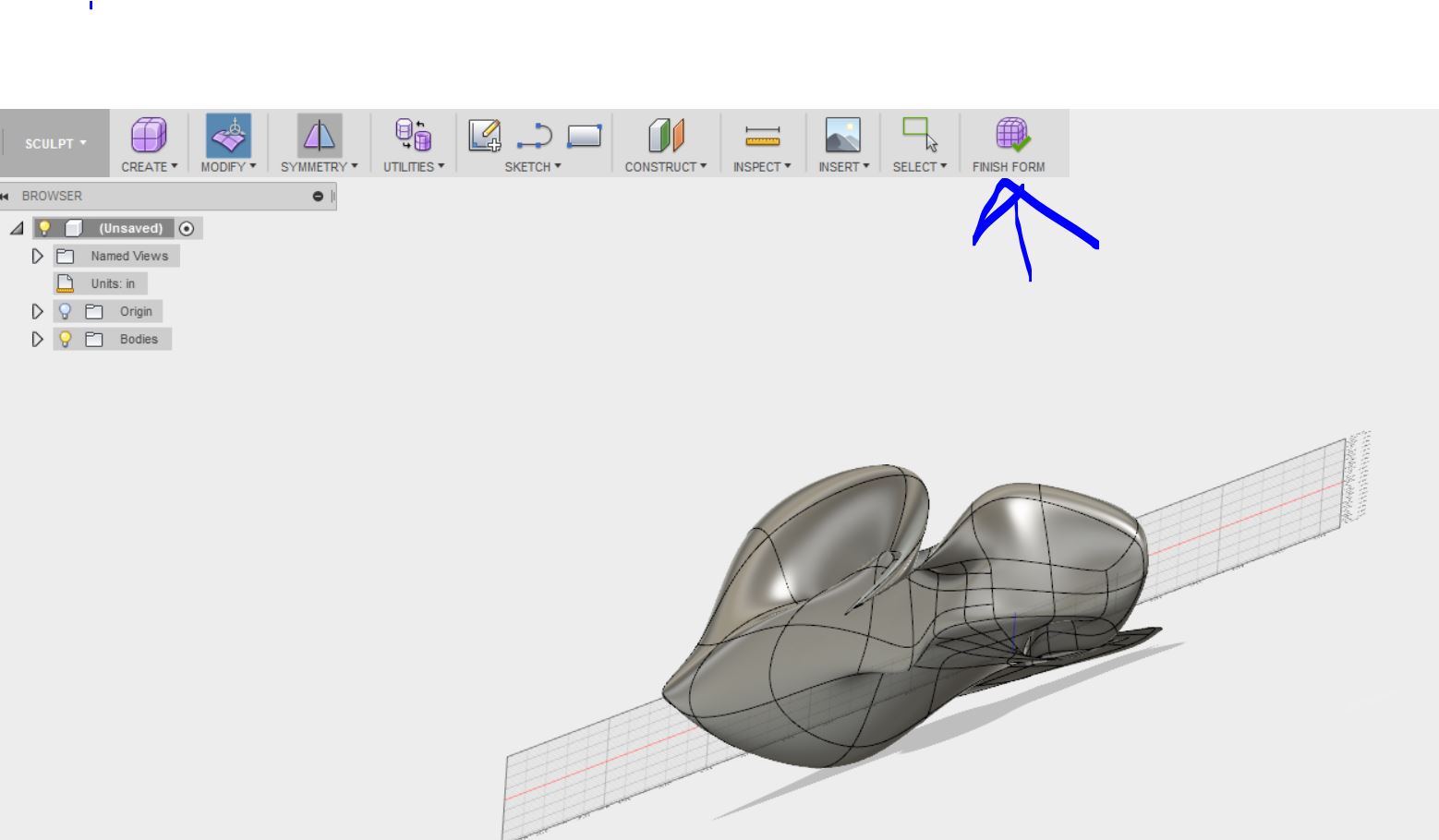This screenshot has height=840, width=1439.
Task: Open the CONSTRUCT dropdown menu
Action: [666, 167]
